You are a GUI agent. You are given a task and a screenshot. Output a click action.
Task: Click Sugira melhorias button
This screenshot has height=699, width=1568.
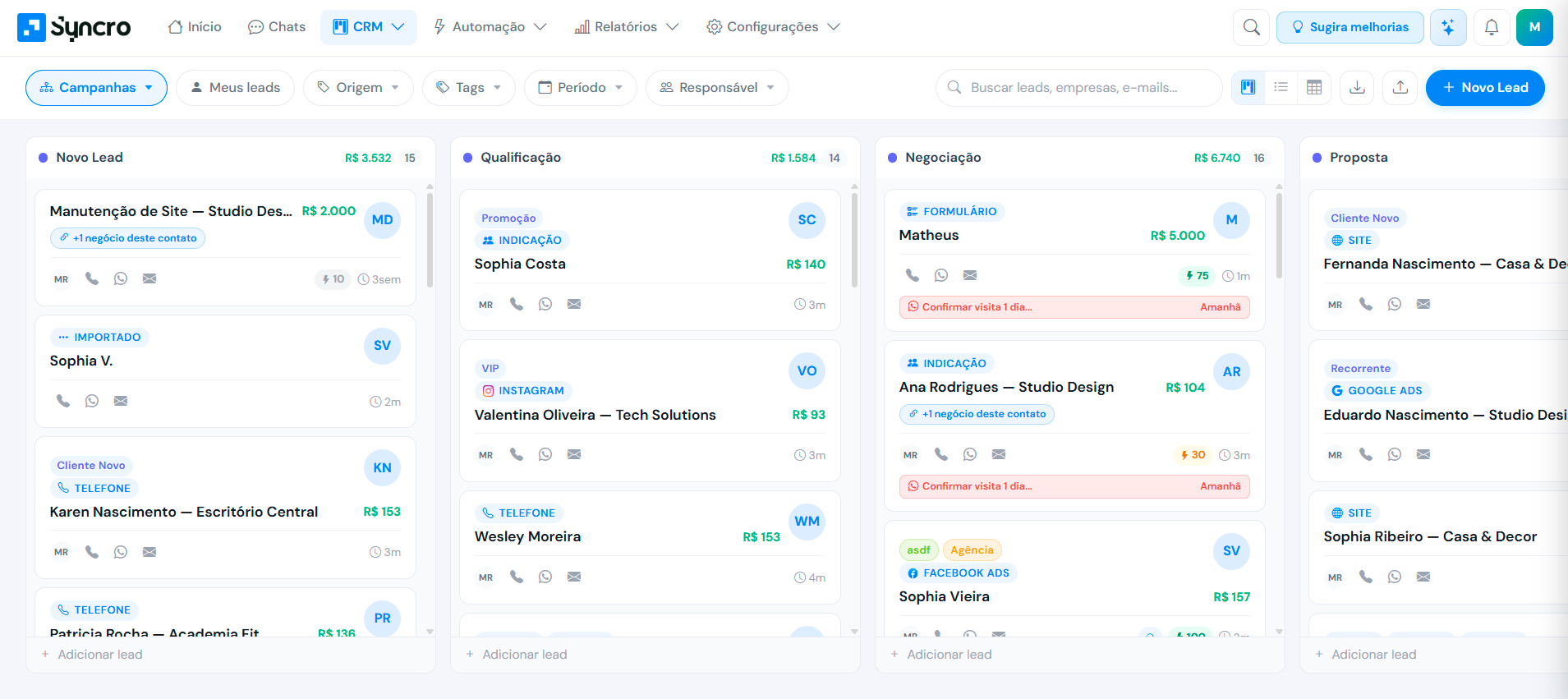1350,27
